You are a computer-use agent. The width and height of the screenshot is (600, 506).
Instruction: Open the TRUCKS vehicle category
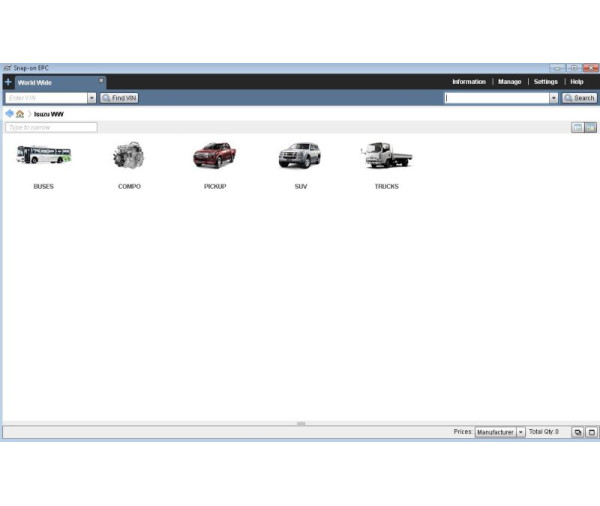pyautogui.click(x=386, y=156)
